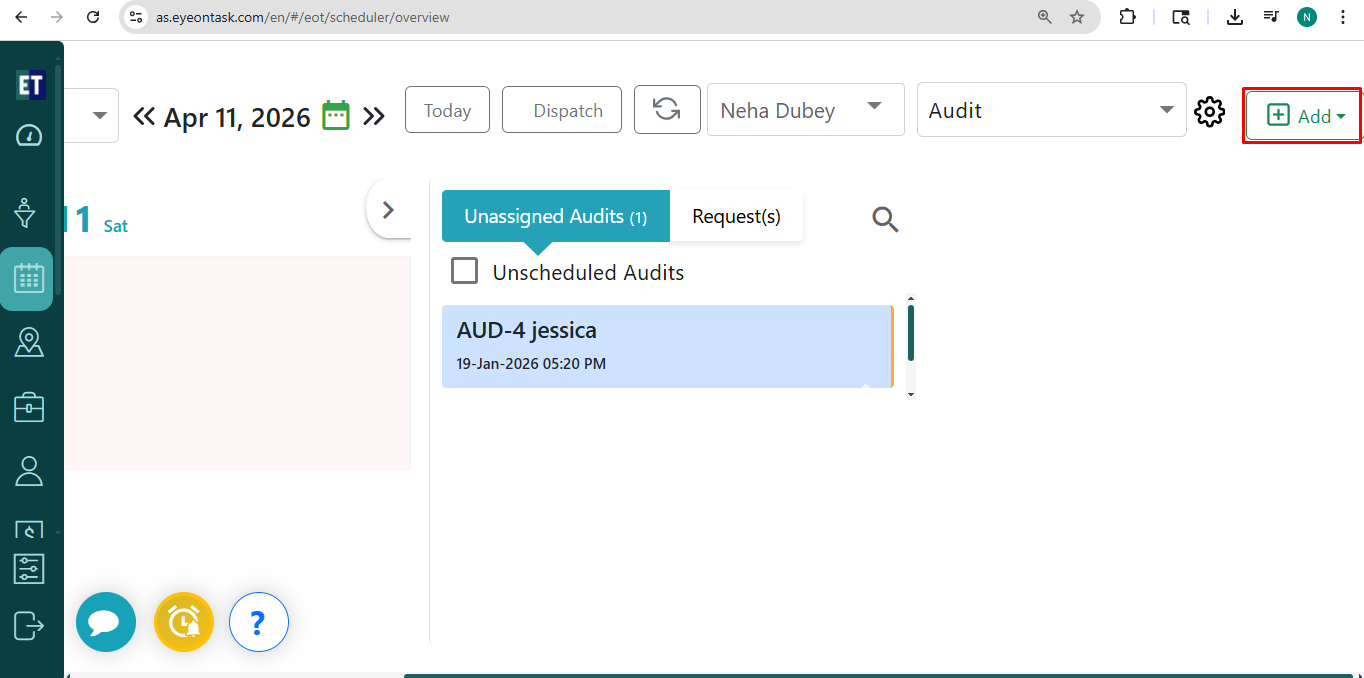Click the briefcase jobs icon in sidebar
Viewport: 1364px width, 678px height.
click(29, 407)
